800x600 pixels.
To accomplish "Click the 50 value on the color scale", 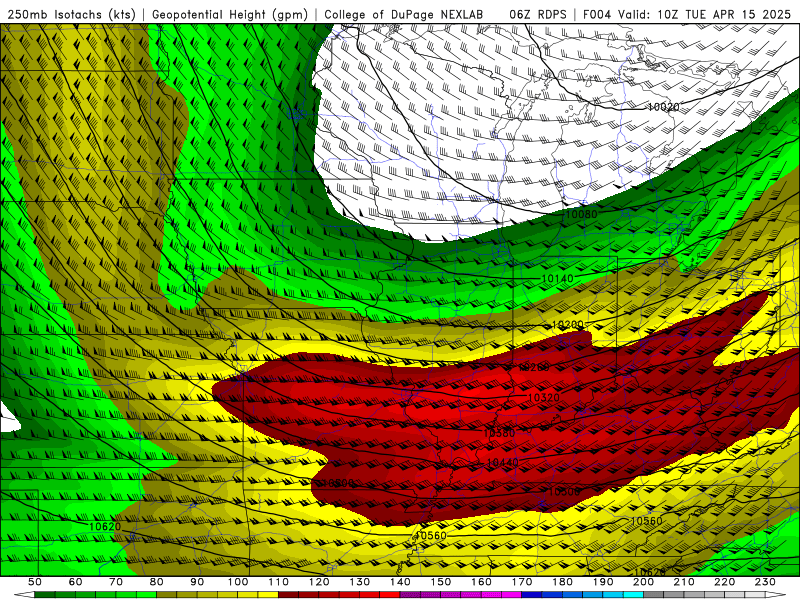I will pyautogui.click(x=35, y=582).
